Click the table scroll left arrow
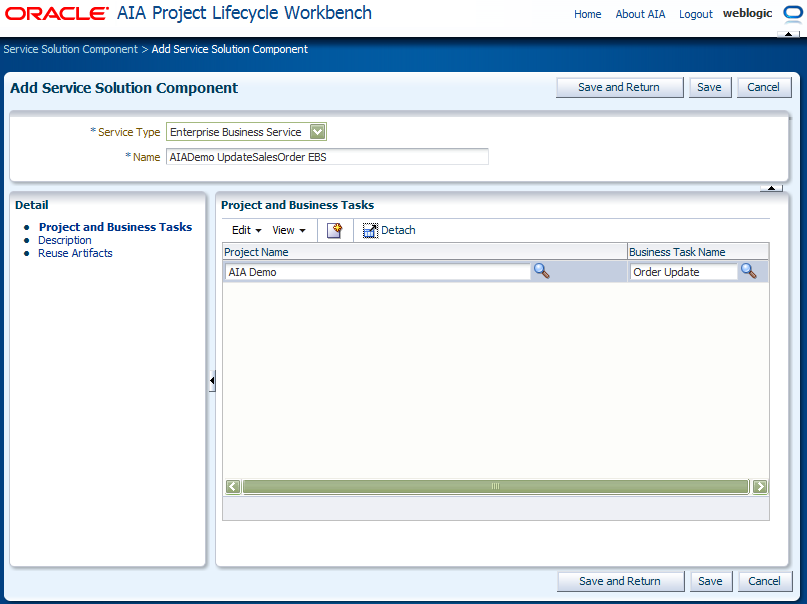 (233, 487)
